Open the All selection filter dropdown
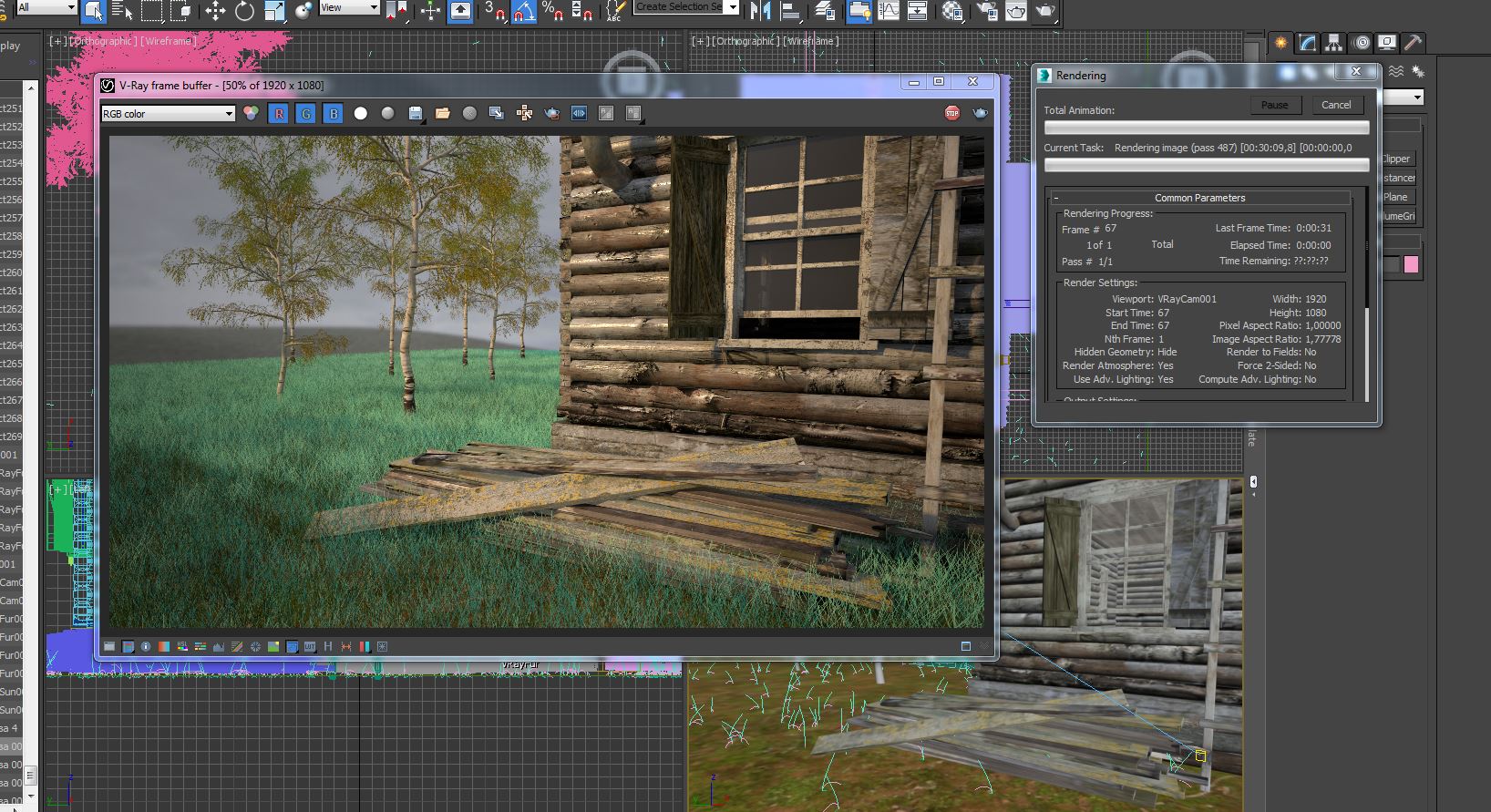The image size is (1491, 812). [x=46, y=7]
